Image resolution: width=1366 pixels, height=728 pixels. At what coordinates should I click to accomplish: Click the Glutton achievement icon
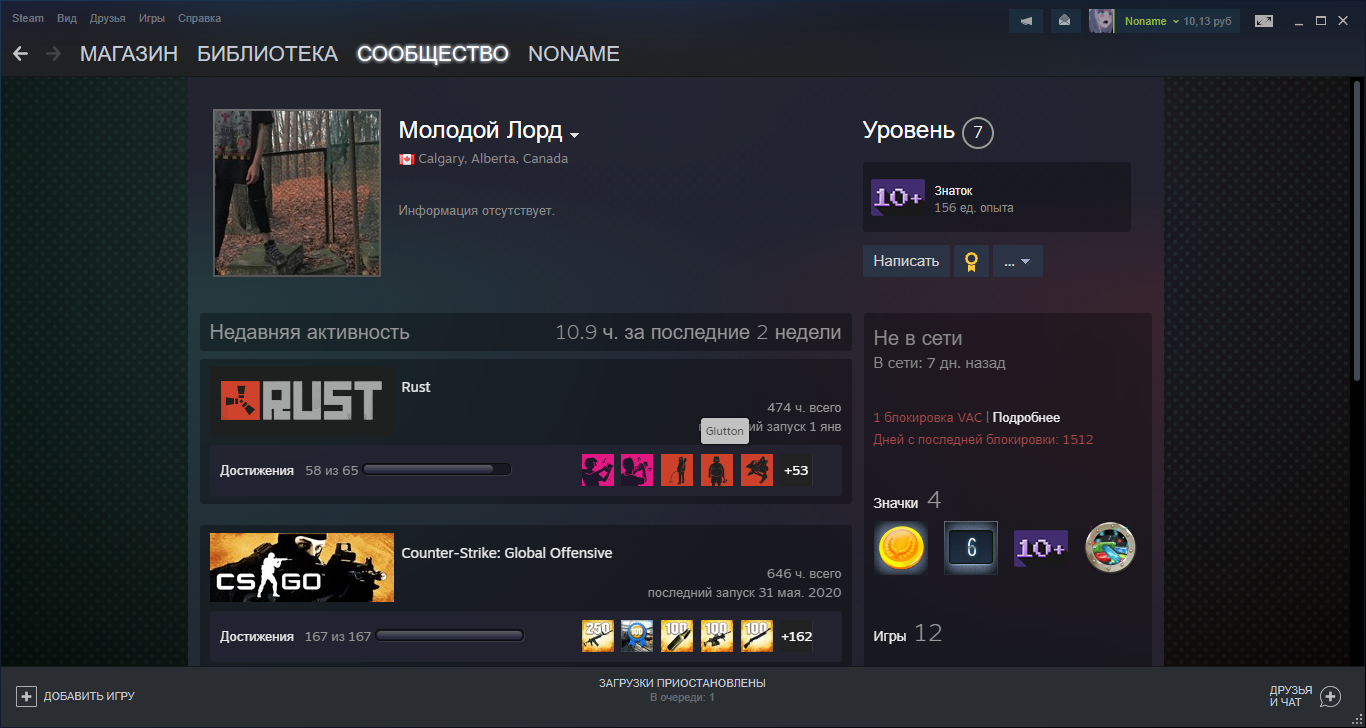(x=717, y=470)
